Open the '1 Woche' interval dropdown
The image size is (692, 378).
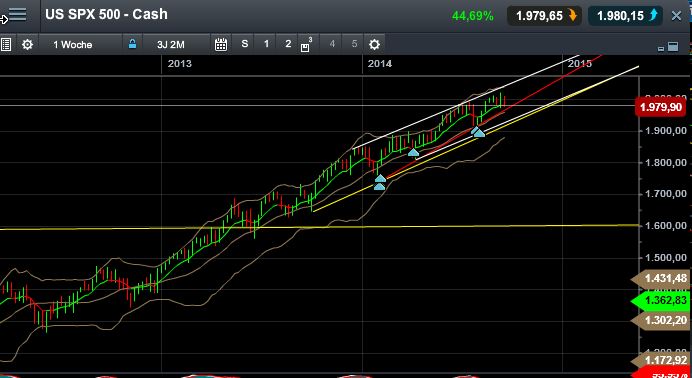[73, 45]
